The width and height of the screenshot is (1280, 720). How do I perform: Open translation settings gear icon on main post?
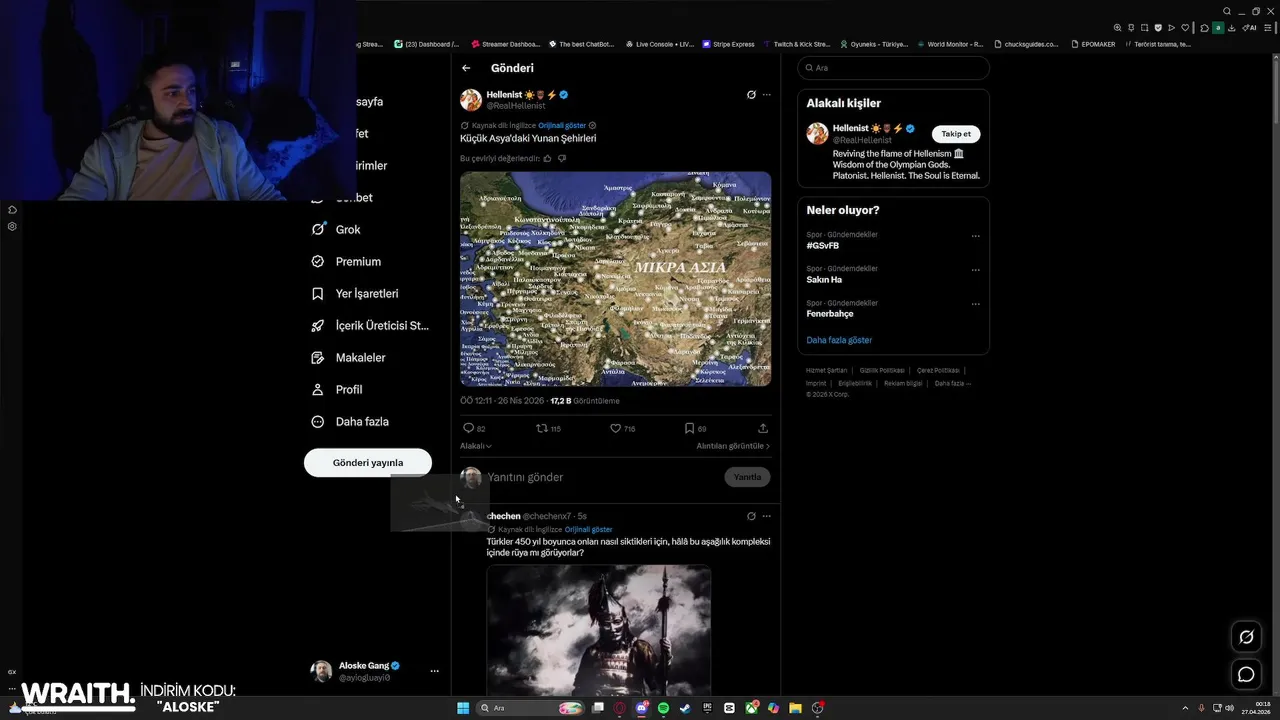(592, 125)
